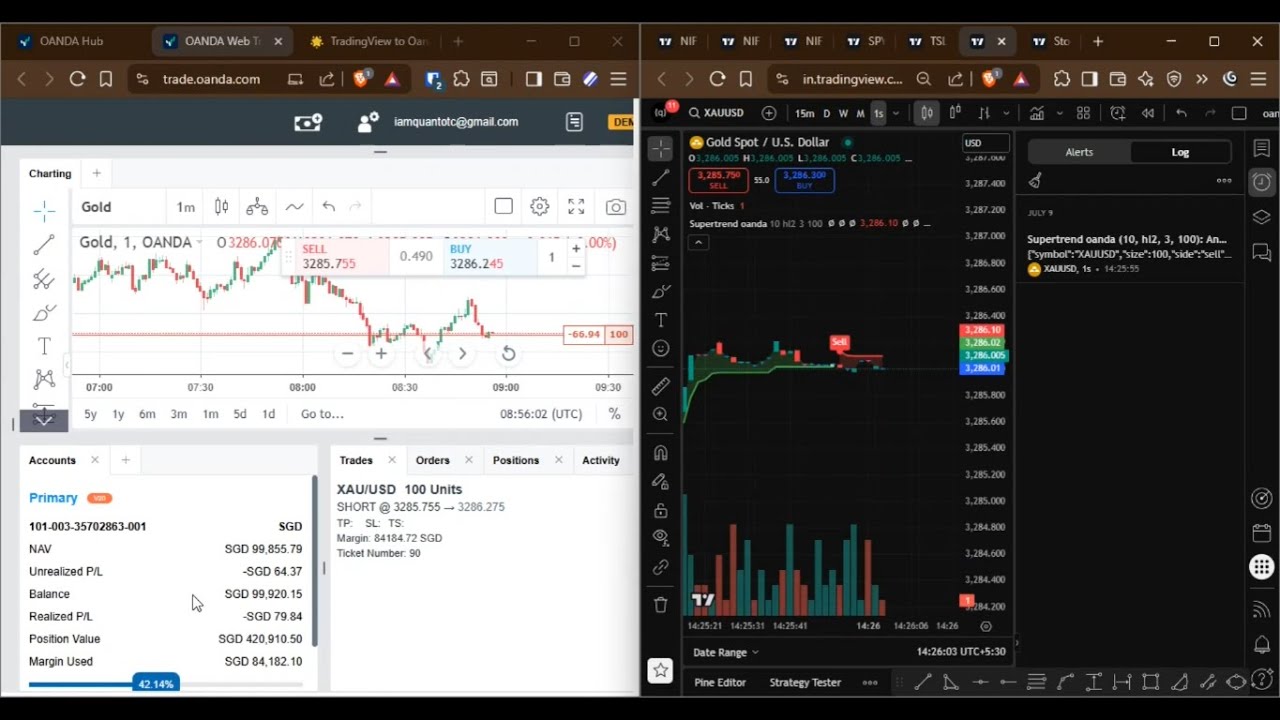Open OANDA chart settings gear

pos(540,207)
